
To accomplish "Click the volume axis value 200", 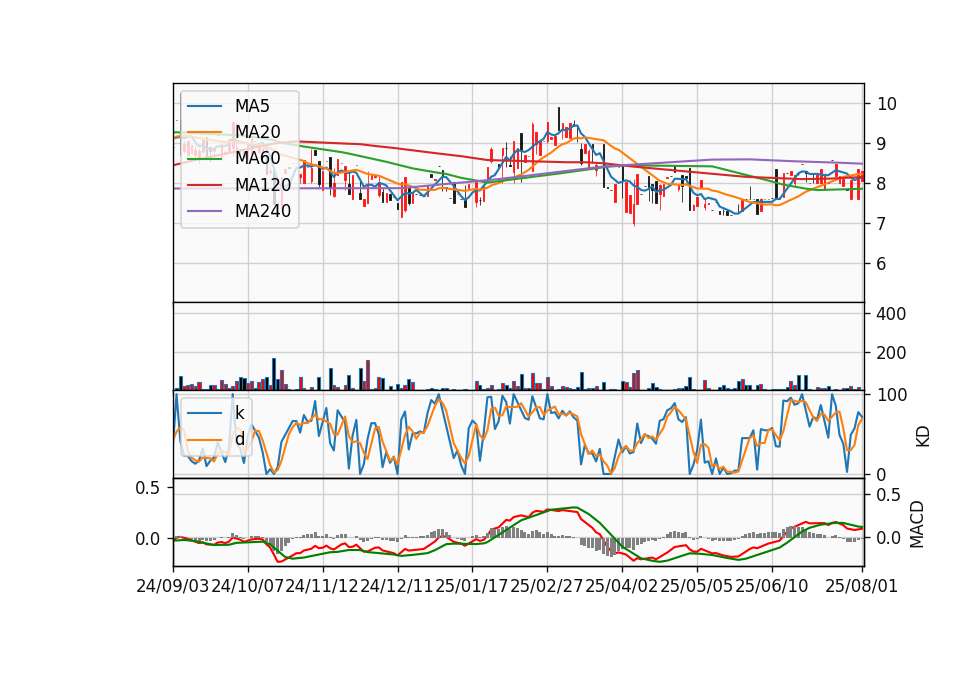I will pyautogui.click(x=891, y=353).
